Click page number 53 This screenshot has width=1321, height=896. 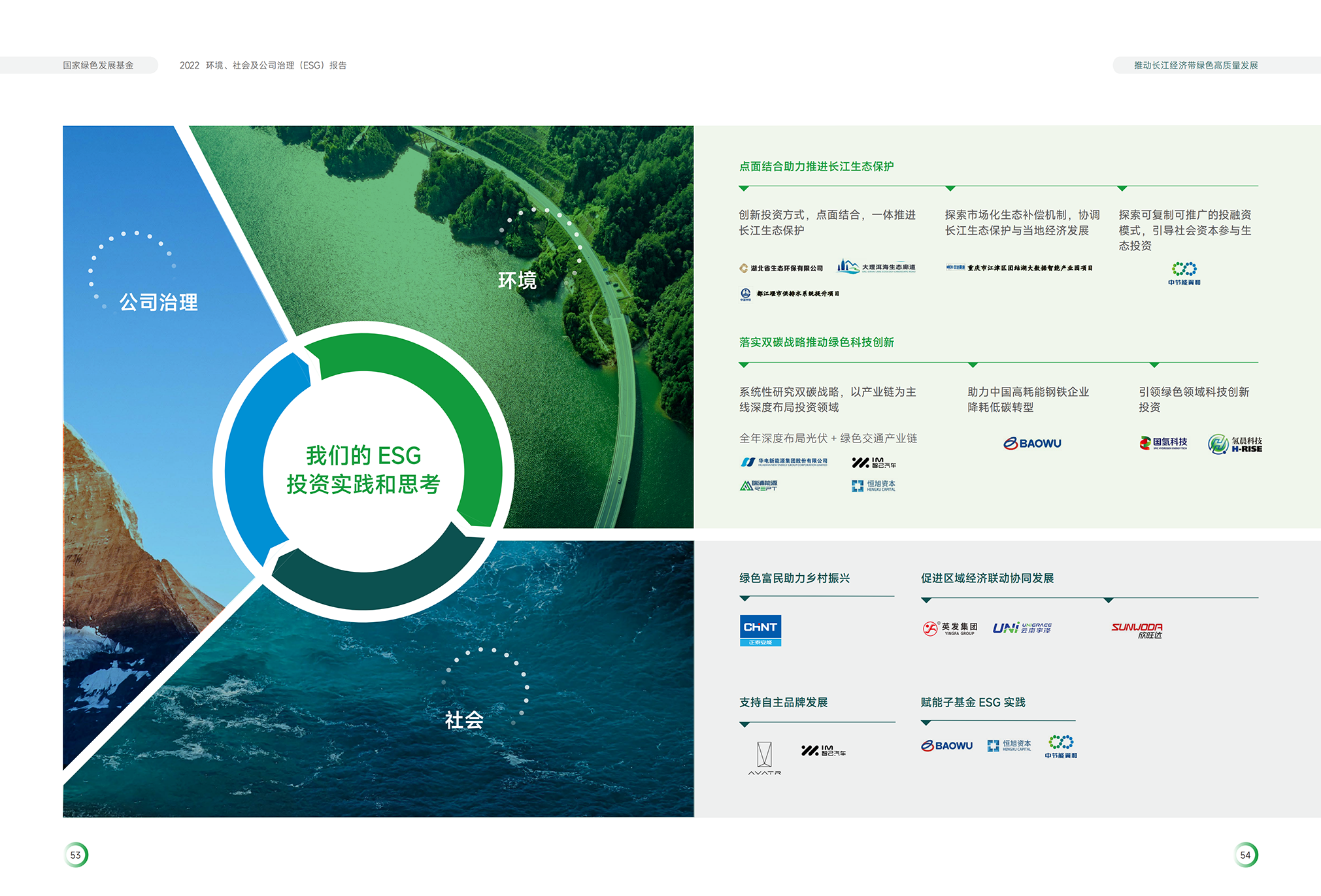point(76,855)
